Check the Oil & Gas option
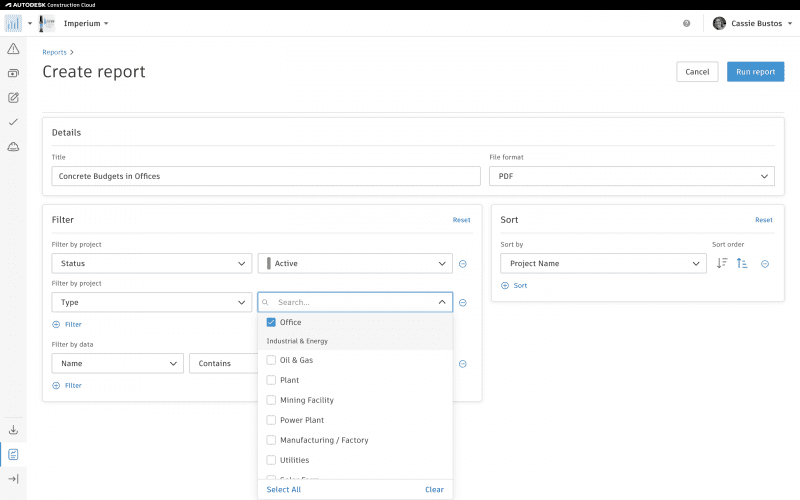Viewport: 800px width, 500px height. click(271, 360)
